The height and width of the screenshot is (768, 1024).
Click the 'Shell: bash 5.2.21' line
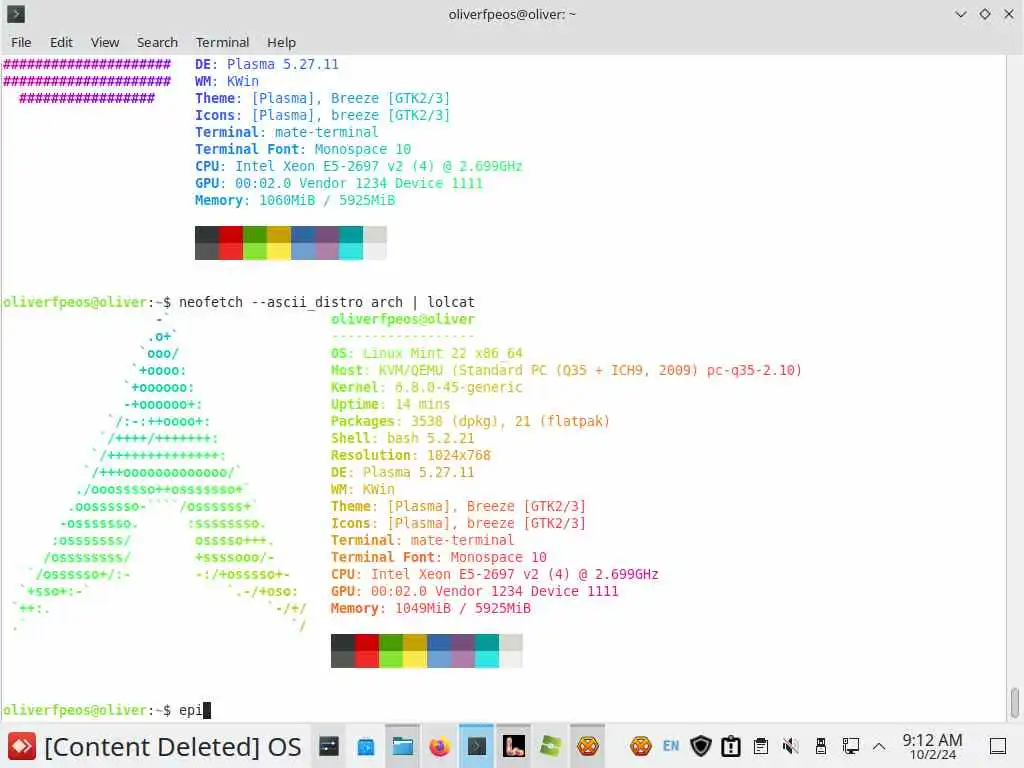(402, 438)
